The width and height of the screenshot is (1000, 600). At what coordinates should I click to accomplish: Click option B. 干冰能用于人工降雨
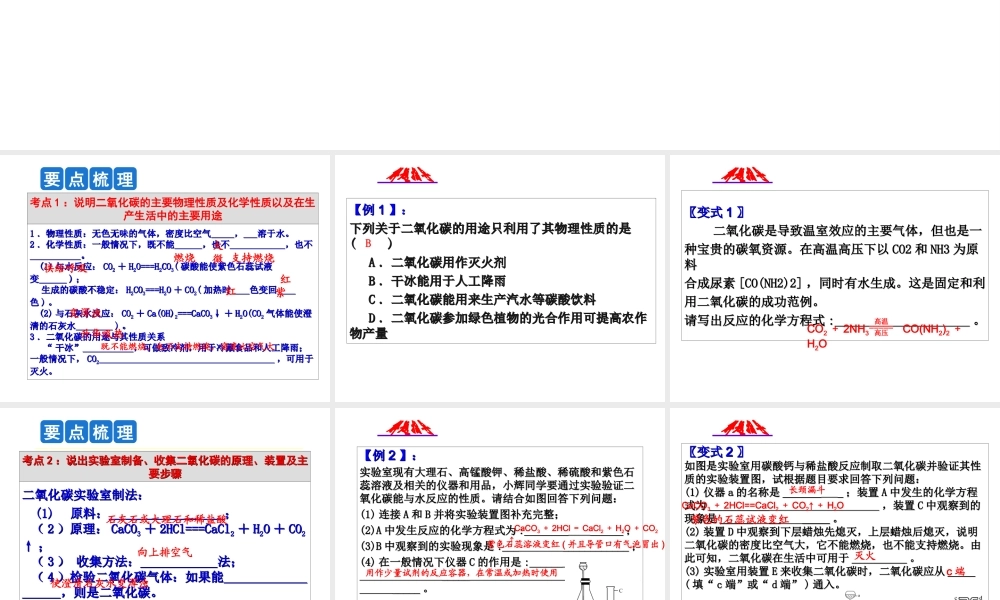pos(437,281)
